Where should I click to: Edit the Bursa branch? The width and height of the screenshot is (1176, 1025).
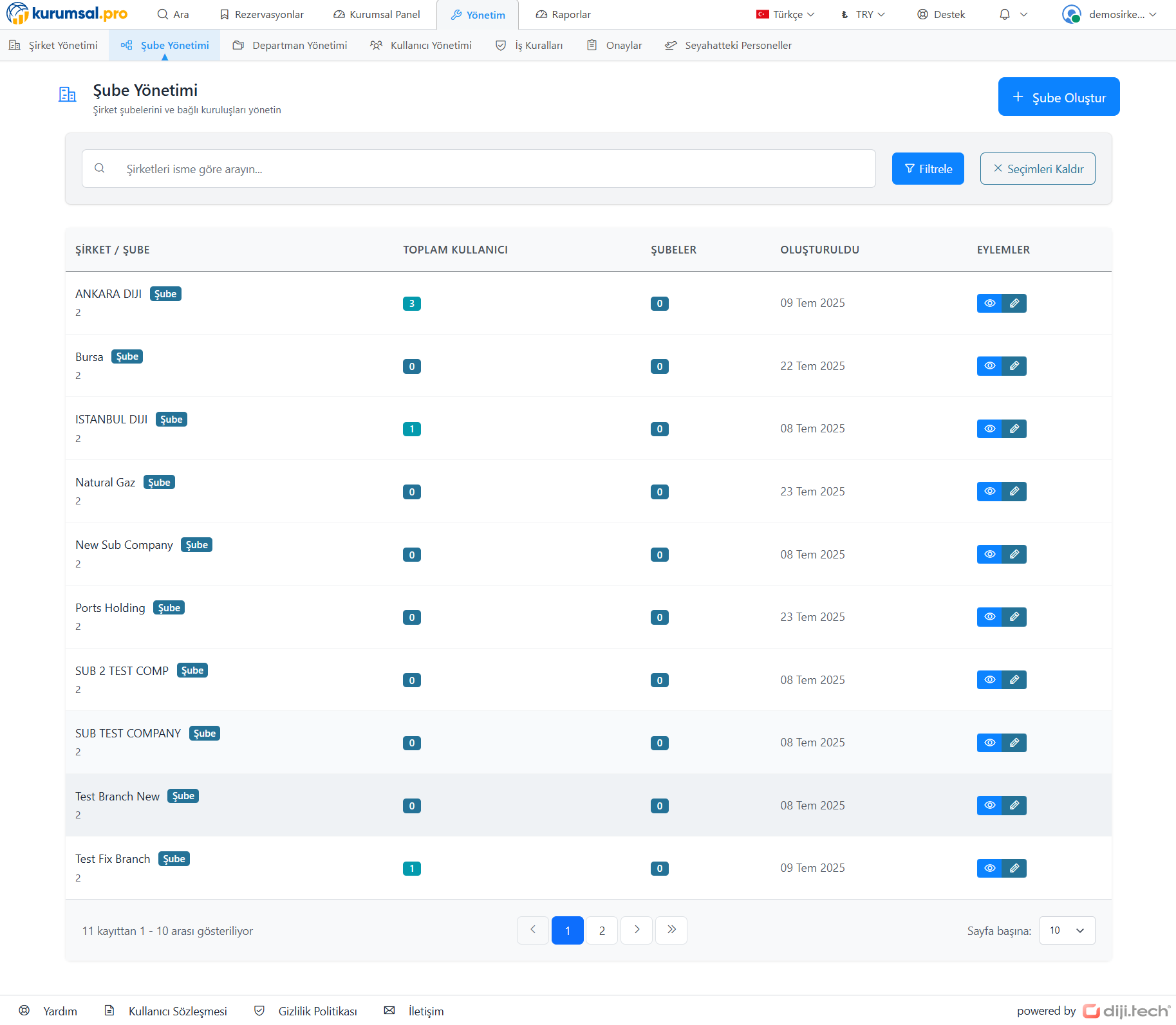tap(1014, 366)
